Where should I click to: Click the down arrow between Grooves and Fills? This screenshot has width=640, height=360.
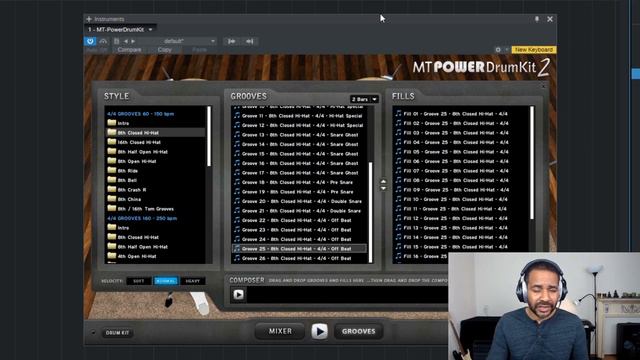(x=383, y=188)
